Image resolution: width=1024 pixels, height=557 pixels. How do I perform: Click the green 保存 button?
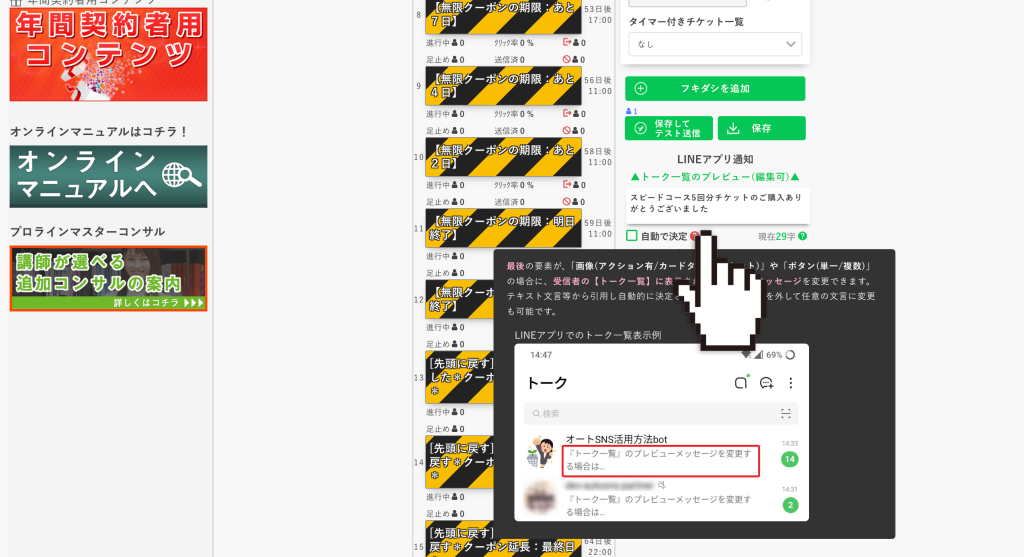coord(761,128)
